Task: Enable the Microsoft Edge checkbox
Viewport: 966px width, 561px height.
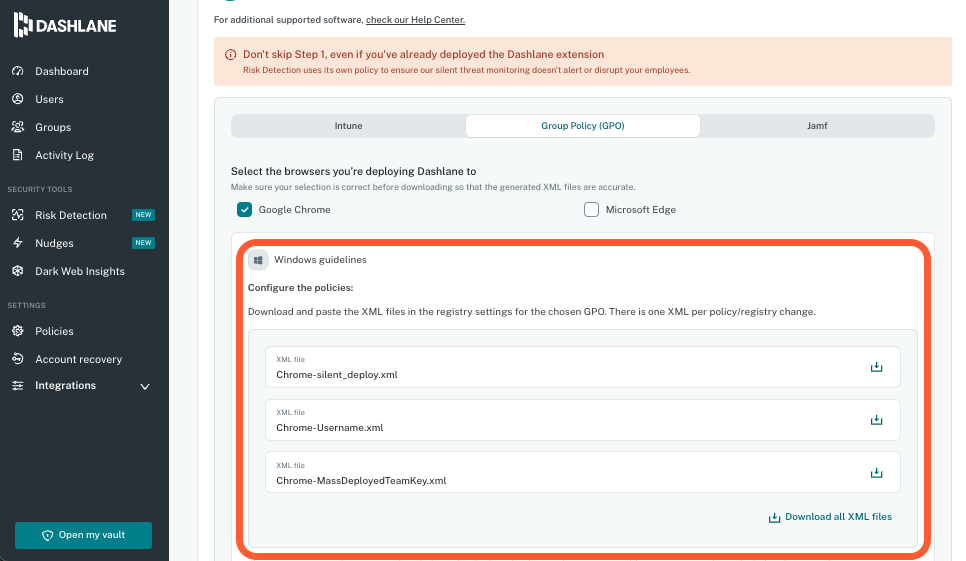Action: (591, 210)
